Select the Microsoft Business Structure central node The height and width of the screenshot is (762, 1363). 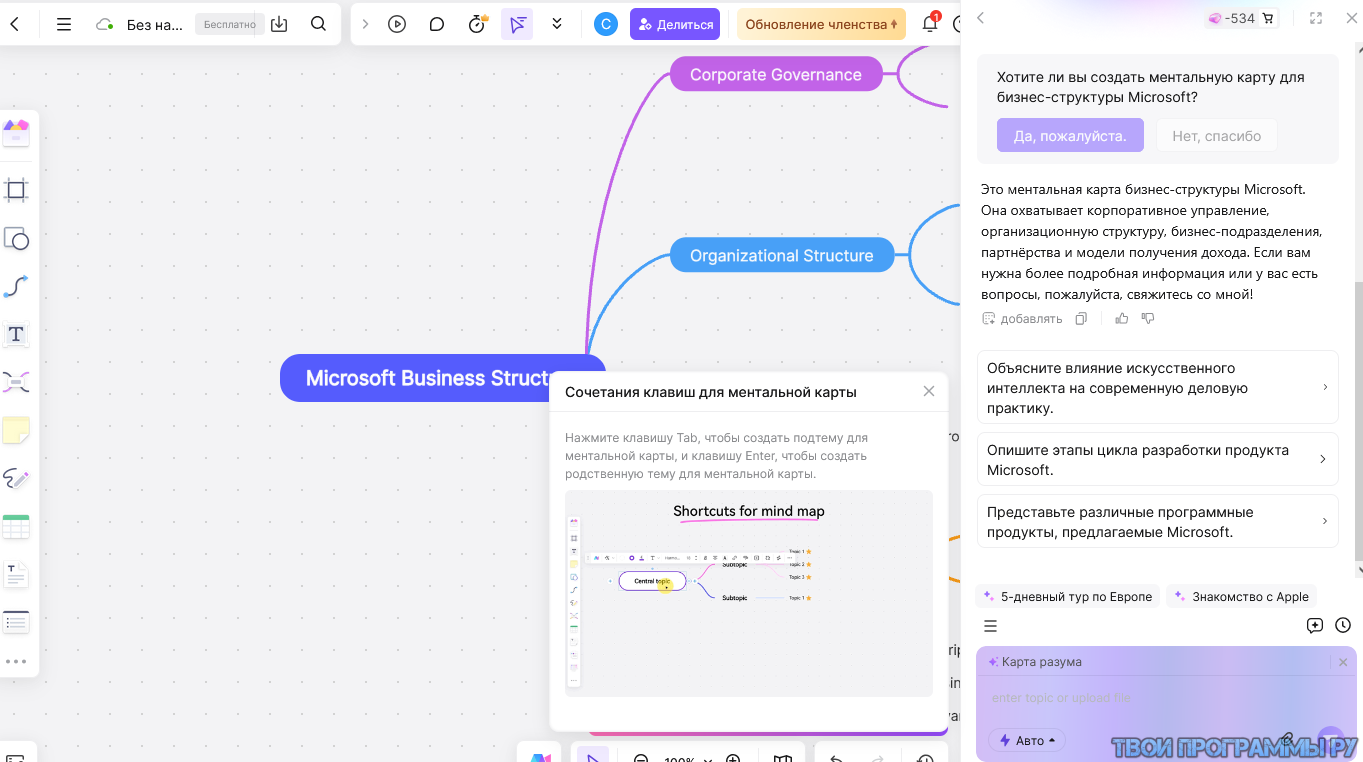click(443, 378)
